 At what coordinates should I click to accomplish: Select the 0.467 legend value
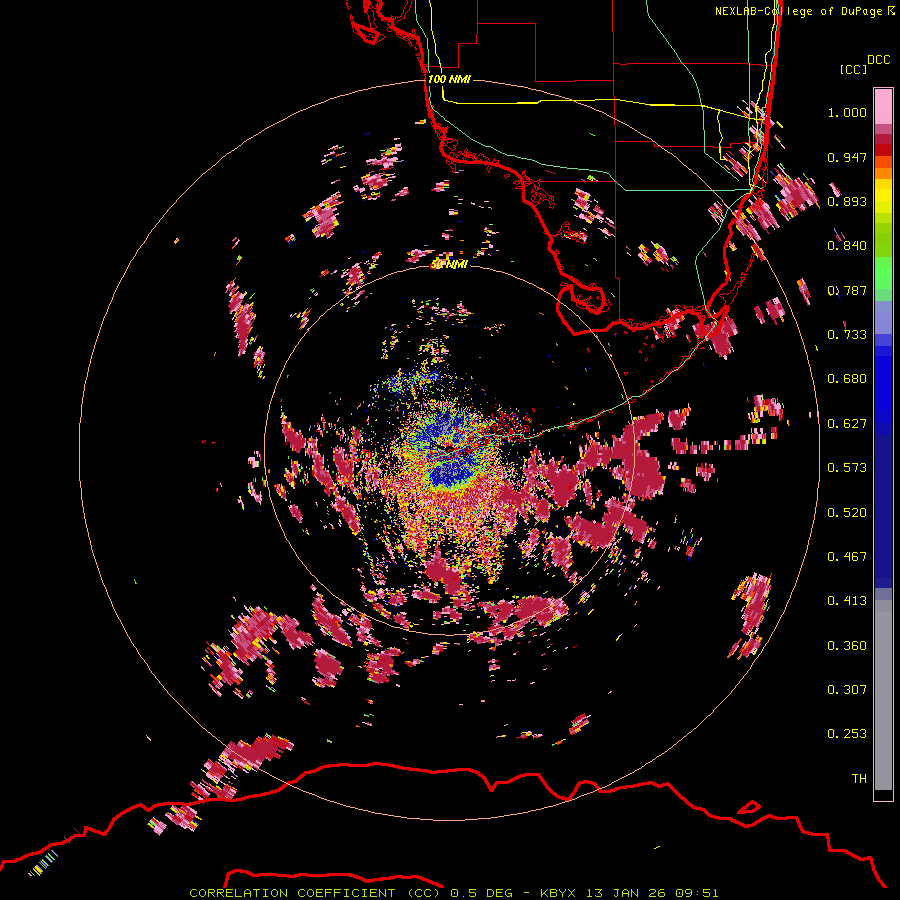[x=847, y=557]
